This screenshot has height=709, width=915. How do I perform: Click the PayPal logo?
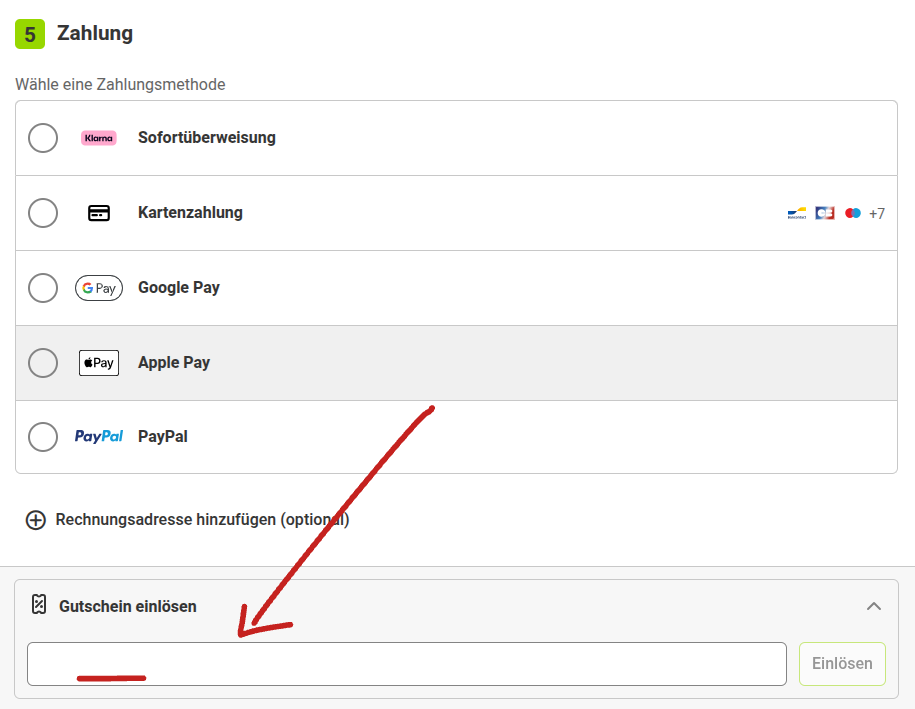click(98, 436)
